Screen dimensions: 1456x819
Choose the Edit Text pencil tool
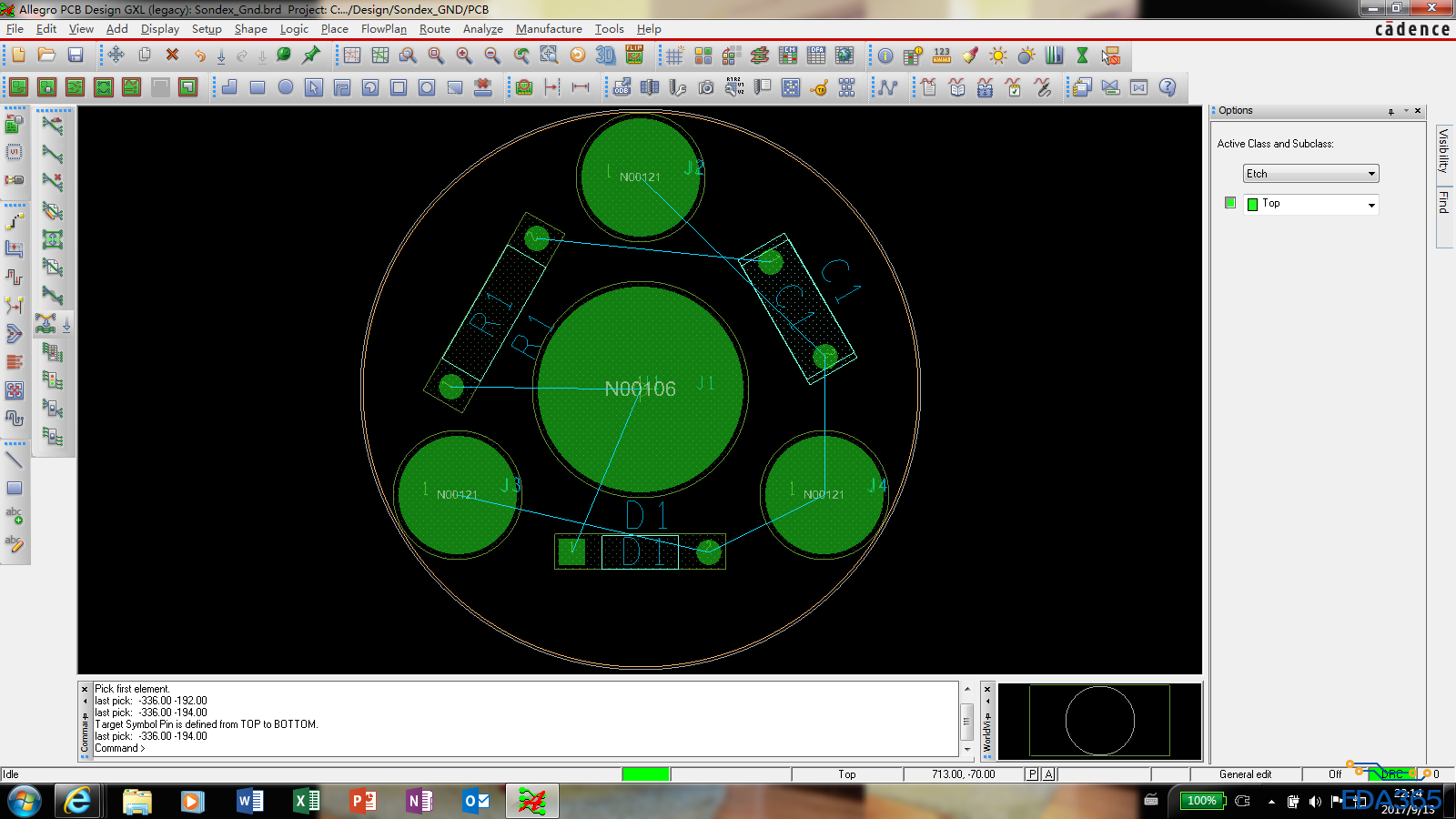[15, 544]
